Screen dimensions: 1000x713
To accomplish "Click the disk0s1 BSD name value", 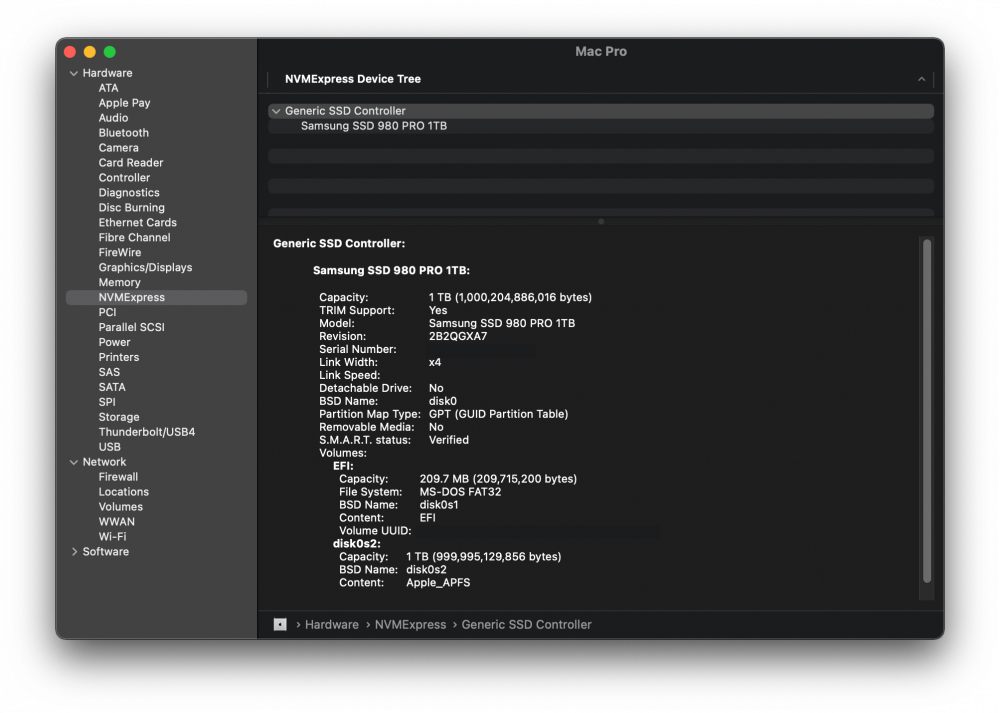I will 439,505.
